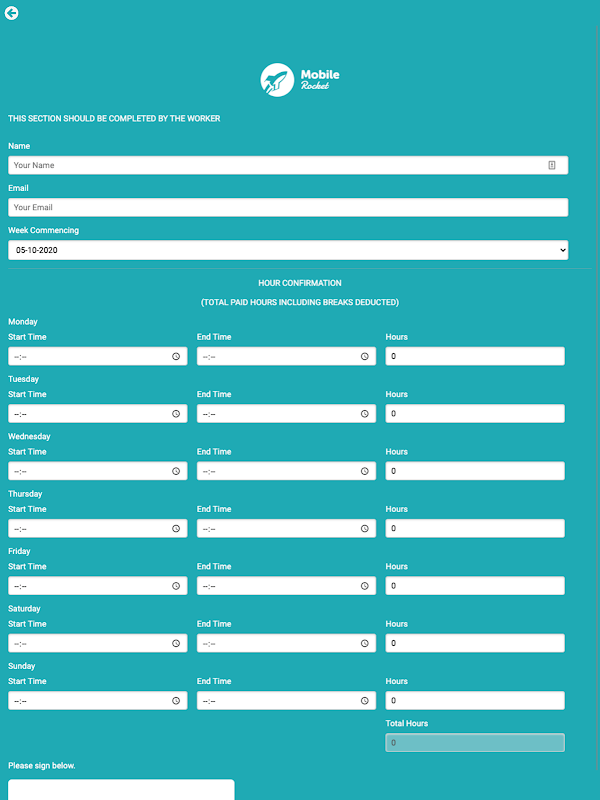The image size is (600, 800).
Task: Click the Tuesday Hours field
Action: pyautogui.click(x=475, y=414)
